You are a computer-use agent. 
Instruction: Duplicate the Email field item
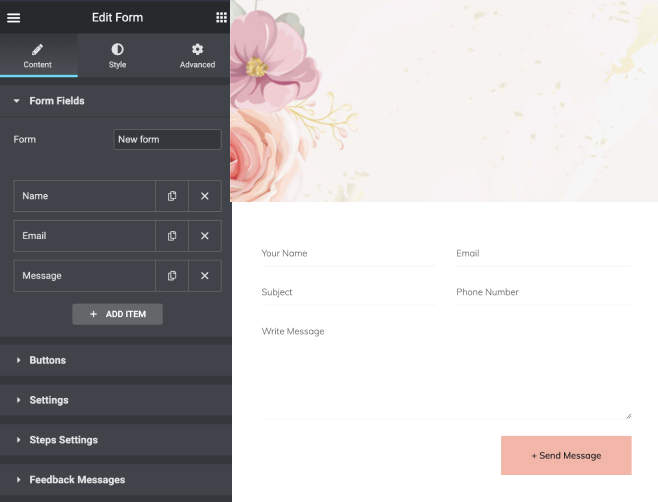[x=172, y=236]
